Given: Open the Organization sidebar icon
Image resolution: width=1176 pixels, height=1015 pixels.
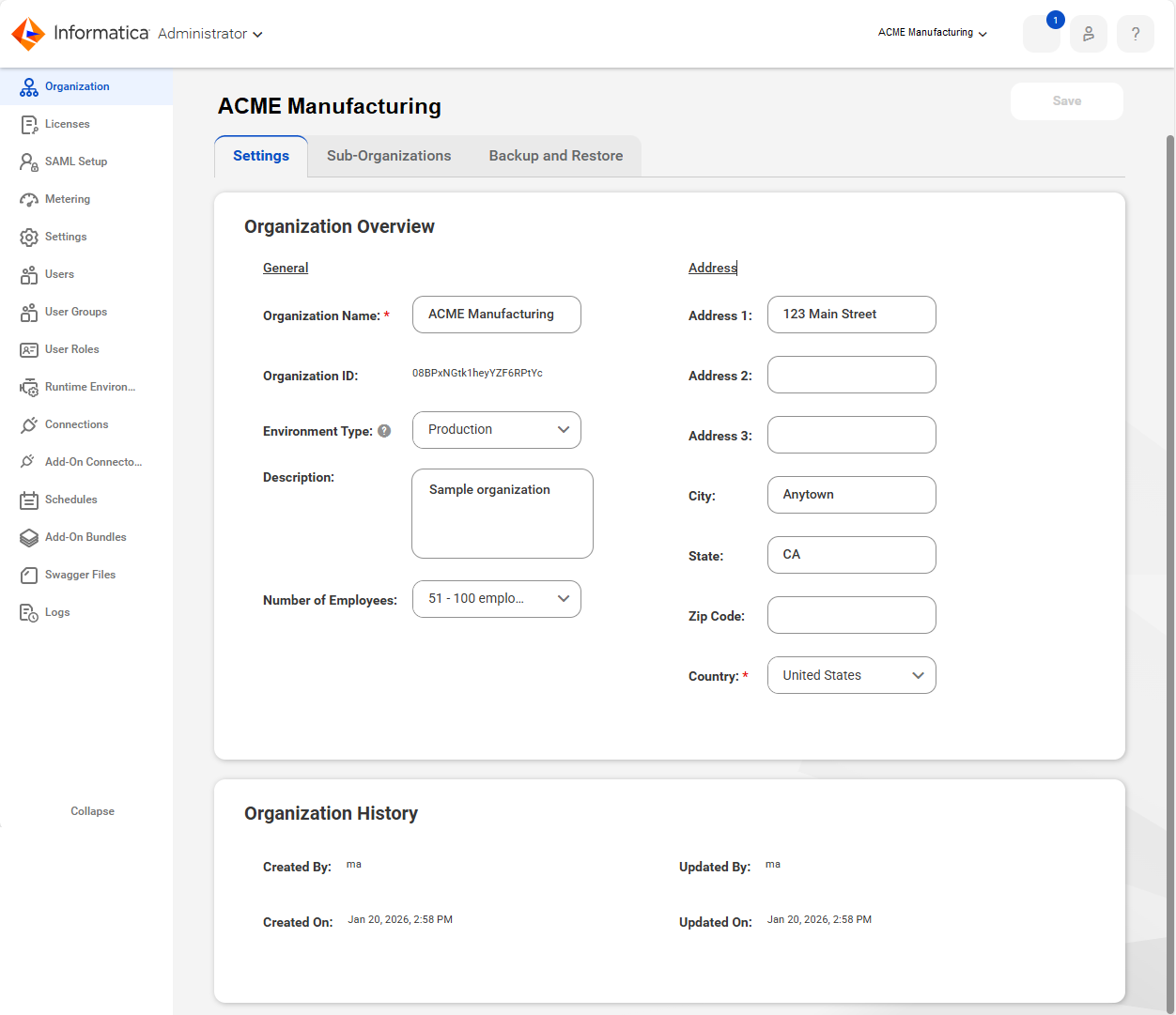Looking at the screenshot, I should pos(29,87).
